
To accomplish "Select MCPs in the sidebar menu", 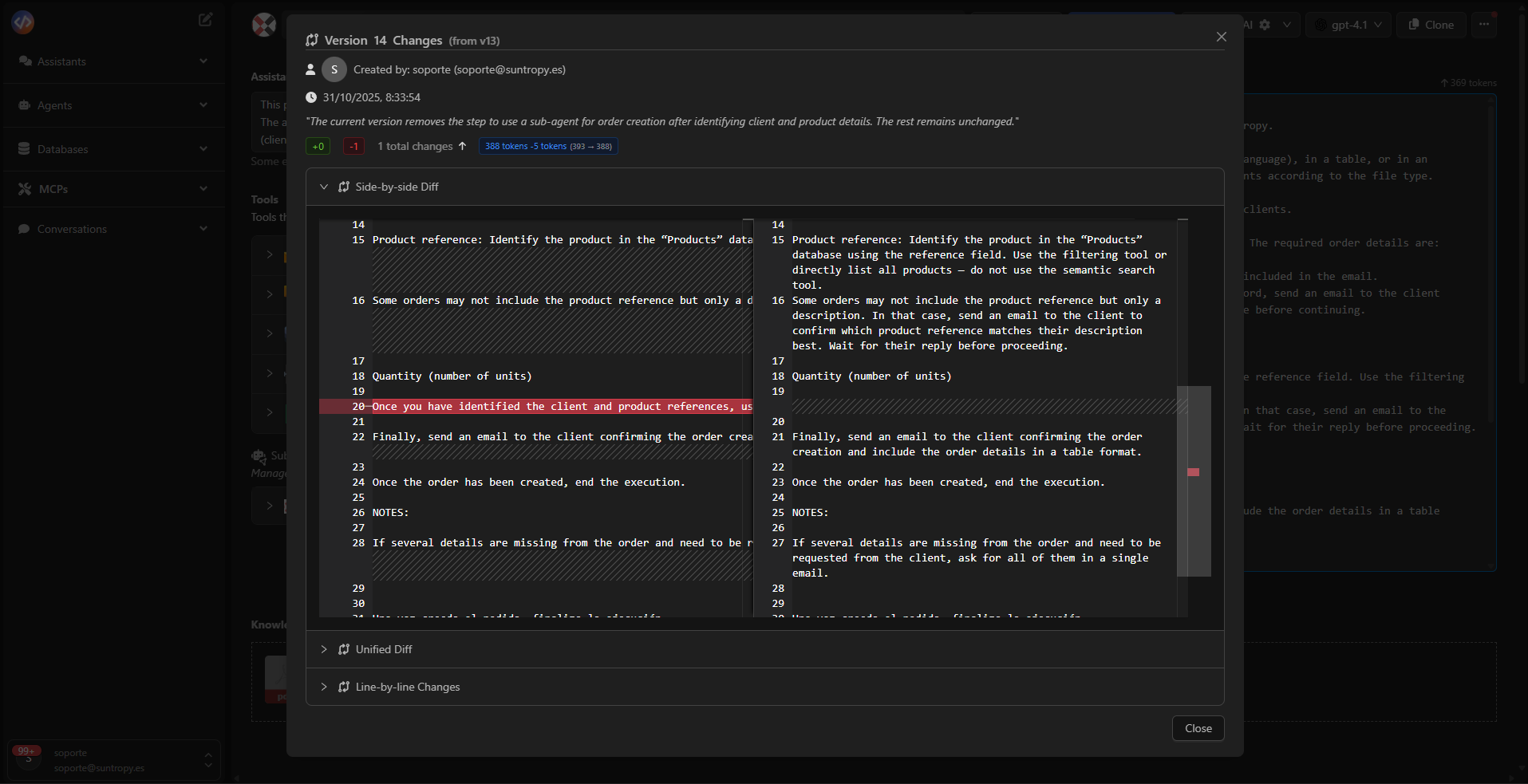I will coord(114,189).
